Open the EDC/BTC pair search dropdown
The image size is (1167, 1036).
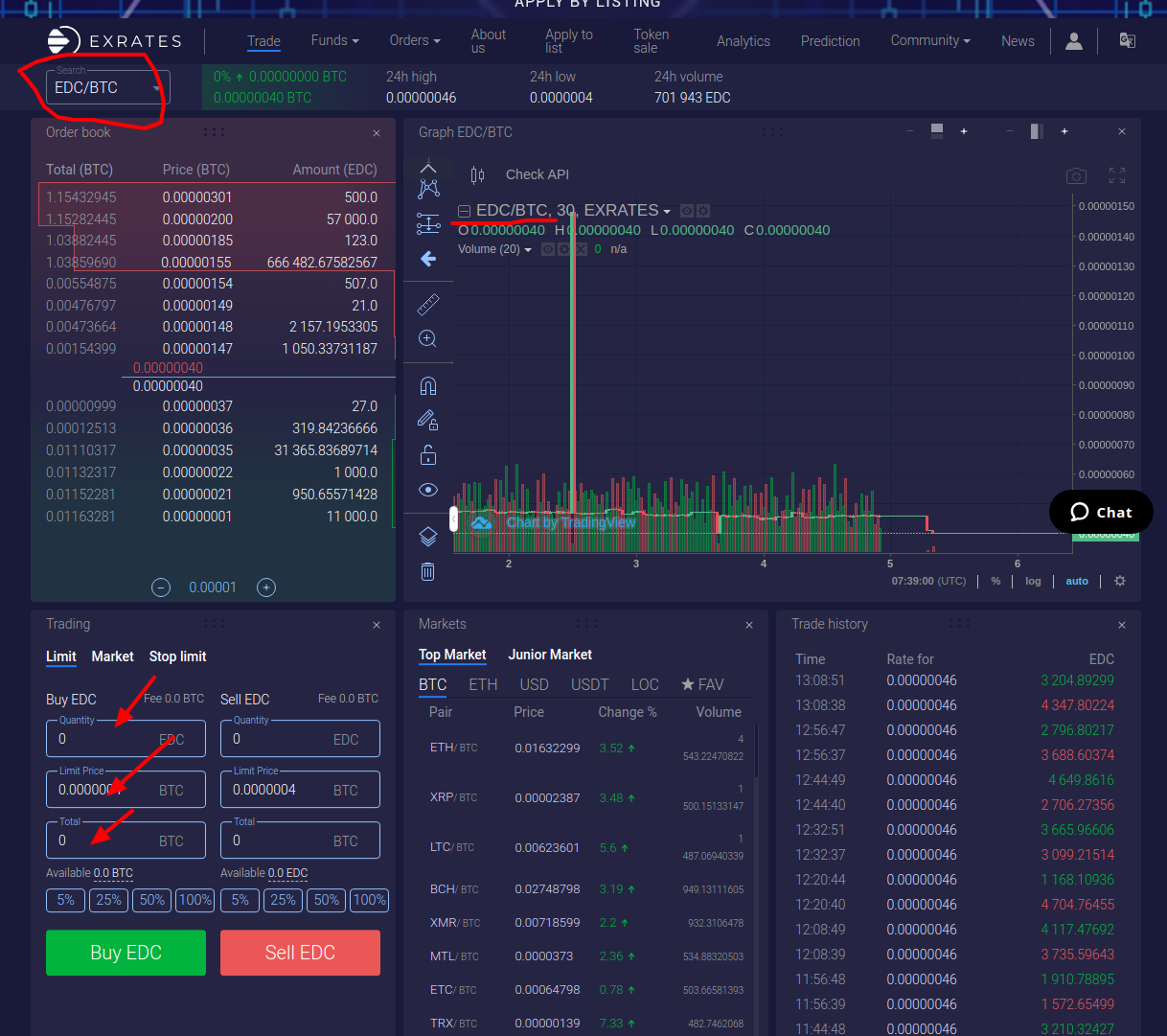click(107, 88)
